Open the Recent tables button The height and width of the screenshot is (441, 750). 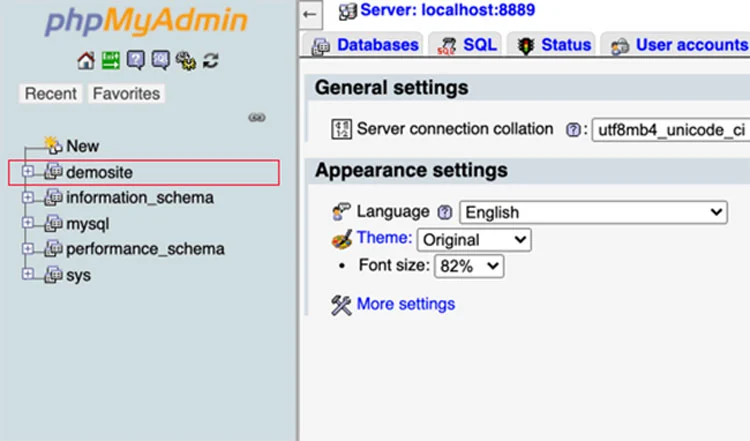pyautogui.click(x=51, y=93)
